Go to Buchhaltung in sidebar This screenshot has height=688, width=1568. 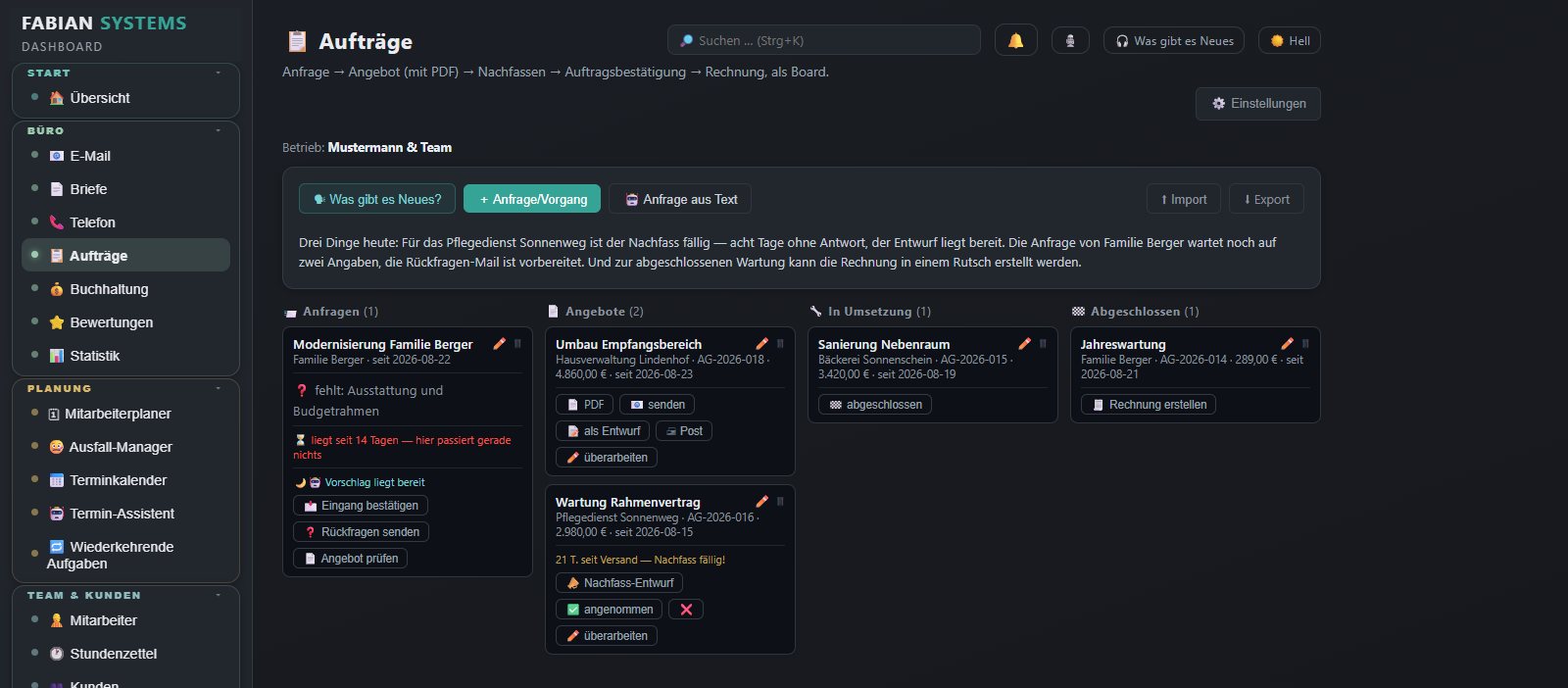(x=125, y=289)
